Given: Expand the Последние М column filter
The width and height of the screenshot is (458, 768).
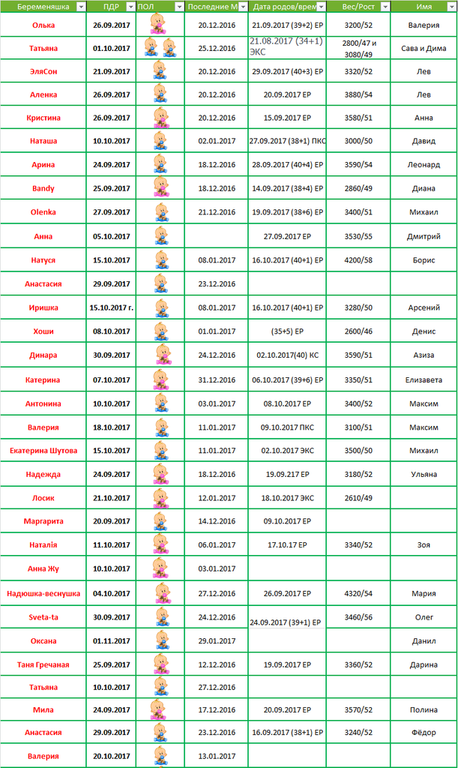Looking at the screenshot, I should point(242,6).
